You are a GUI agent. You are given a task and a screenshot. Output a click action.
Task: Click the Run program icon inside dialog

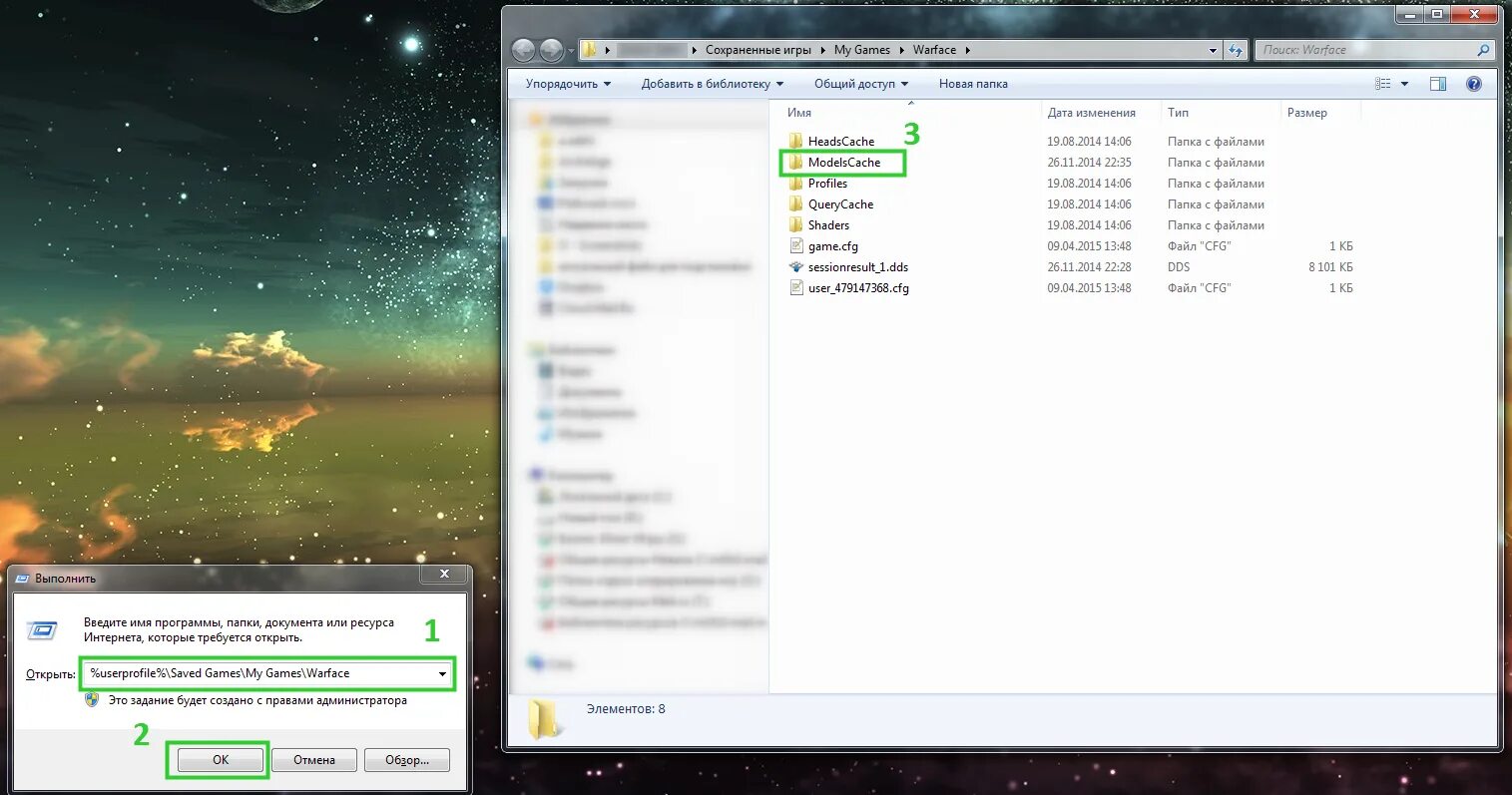[x=42, y=630]
